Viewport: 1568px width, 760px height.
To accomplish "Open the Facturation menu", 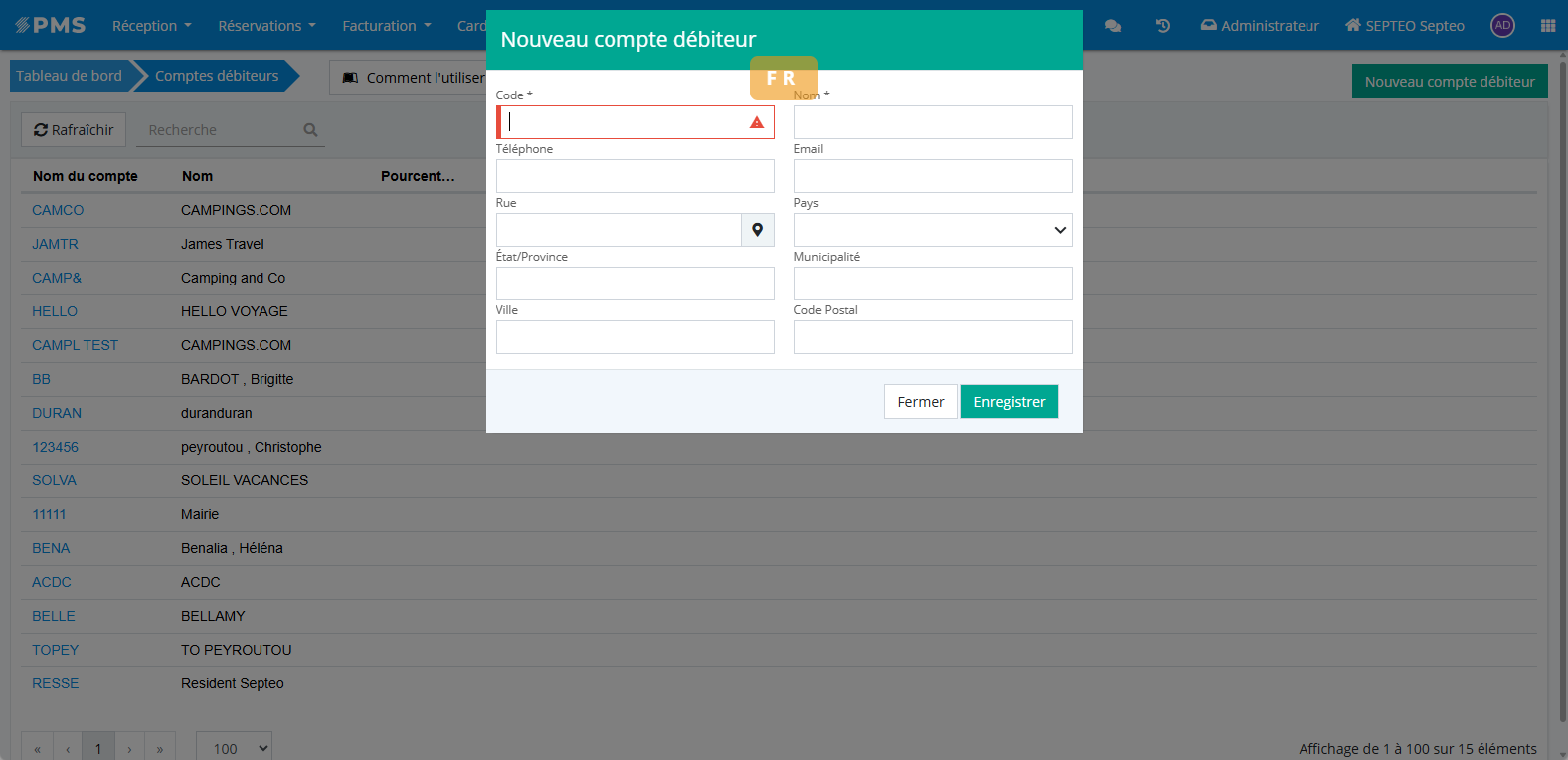I will (386, 26).
